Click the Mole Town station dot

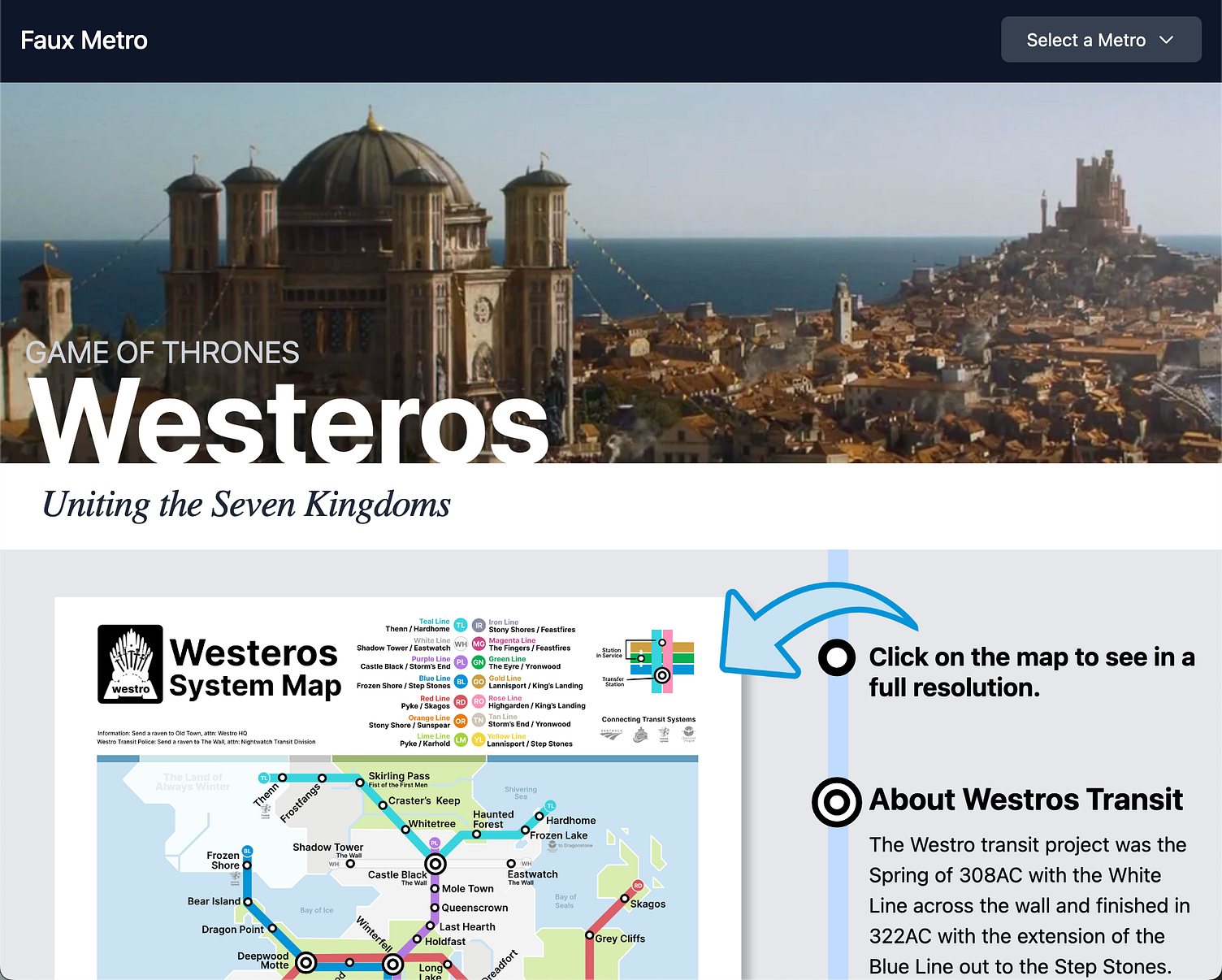pos(435,888)
